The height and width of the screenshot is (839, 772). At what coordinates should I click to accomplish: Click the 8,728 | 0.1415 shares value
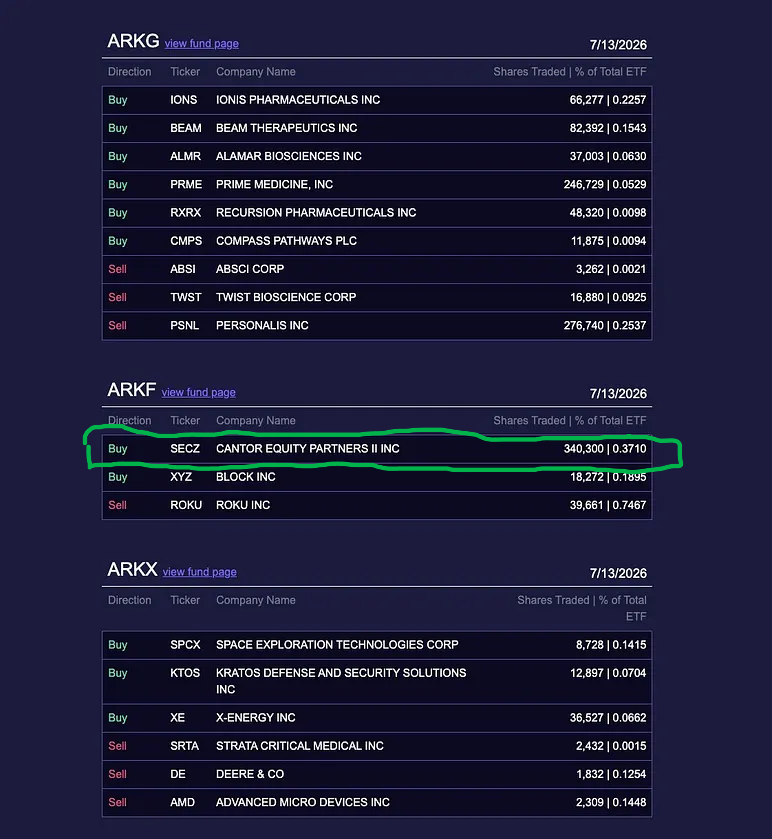pos(611,645)
